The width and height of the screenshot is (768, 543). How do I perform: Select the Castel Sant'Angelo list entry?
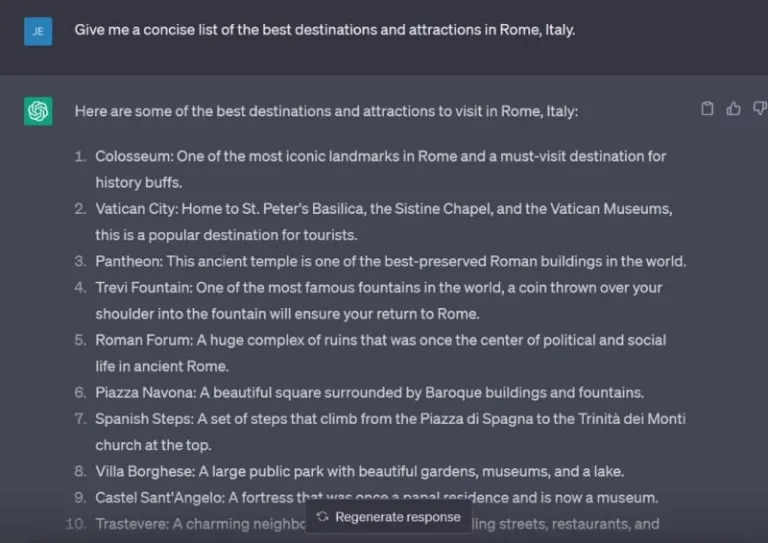tap(376, 497)
